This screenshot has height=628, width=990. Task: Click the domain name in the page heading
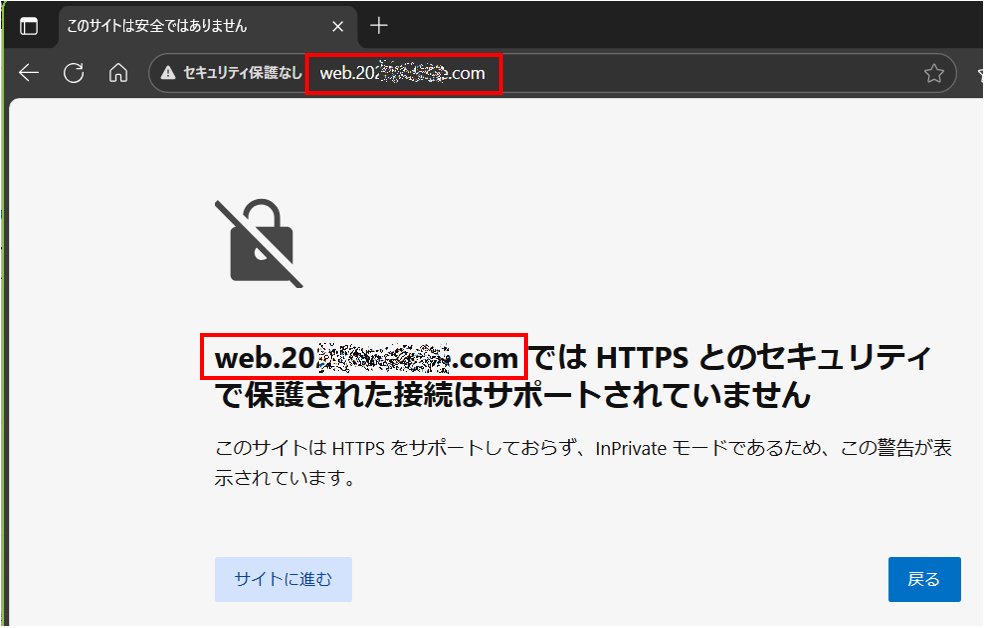pos(366,357)
